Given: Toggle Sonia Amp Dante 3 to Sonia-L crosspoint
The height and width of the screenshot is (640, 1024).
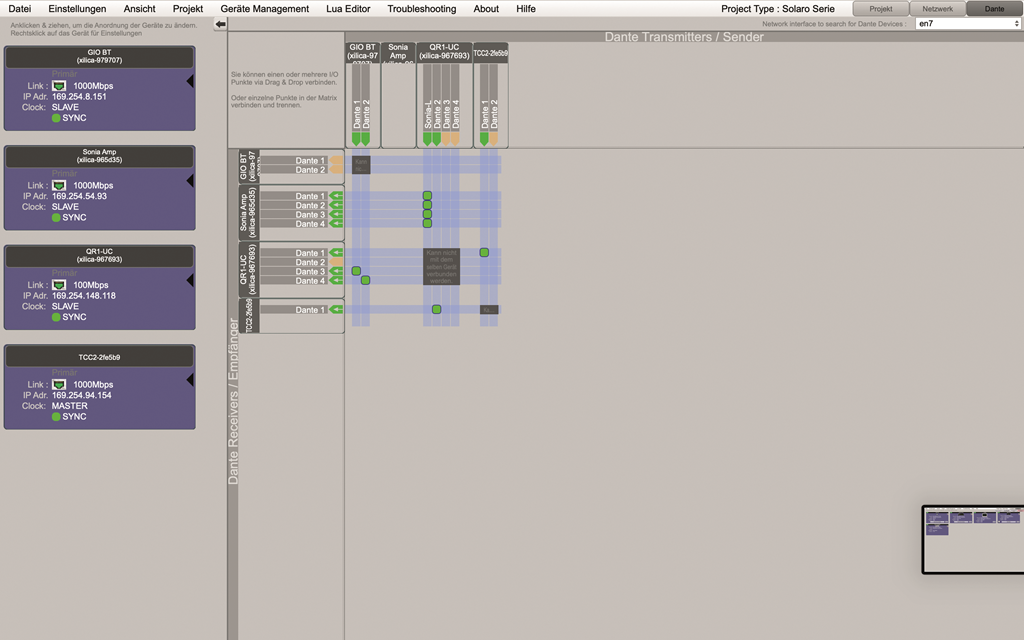Looking at the screenshot, I should click(x=427, y=214).
